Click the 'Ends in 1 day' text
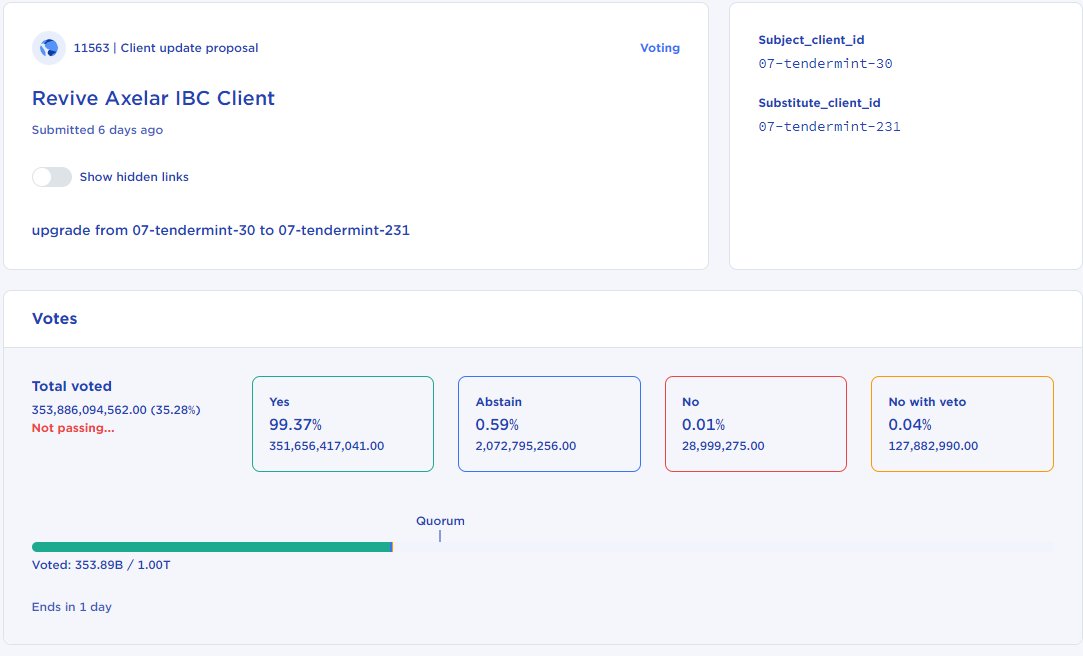Screen dimensions: 1083x656 coord(72,607)
